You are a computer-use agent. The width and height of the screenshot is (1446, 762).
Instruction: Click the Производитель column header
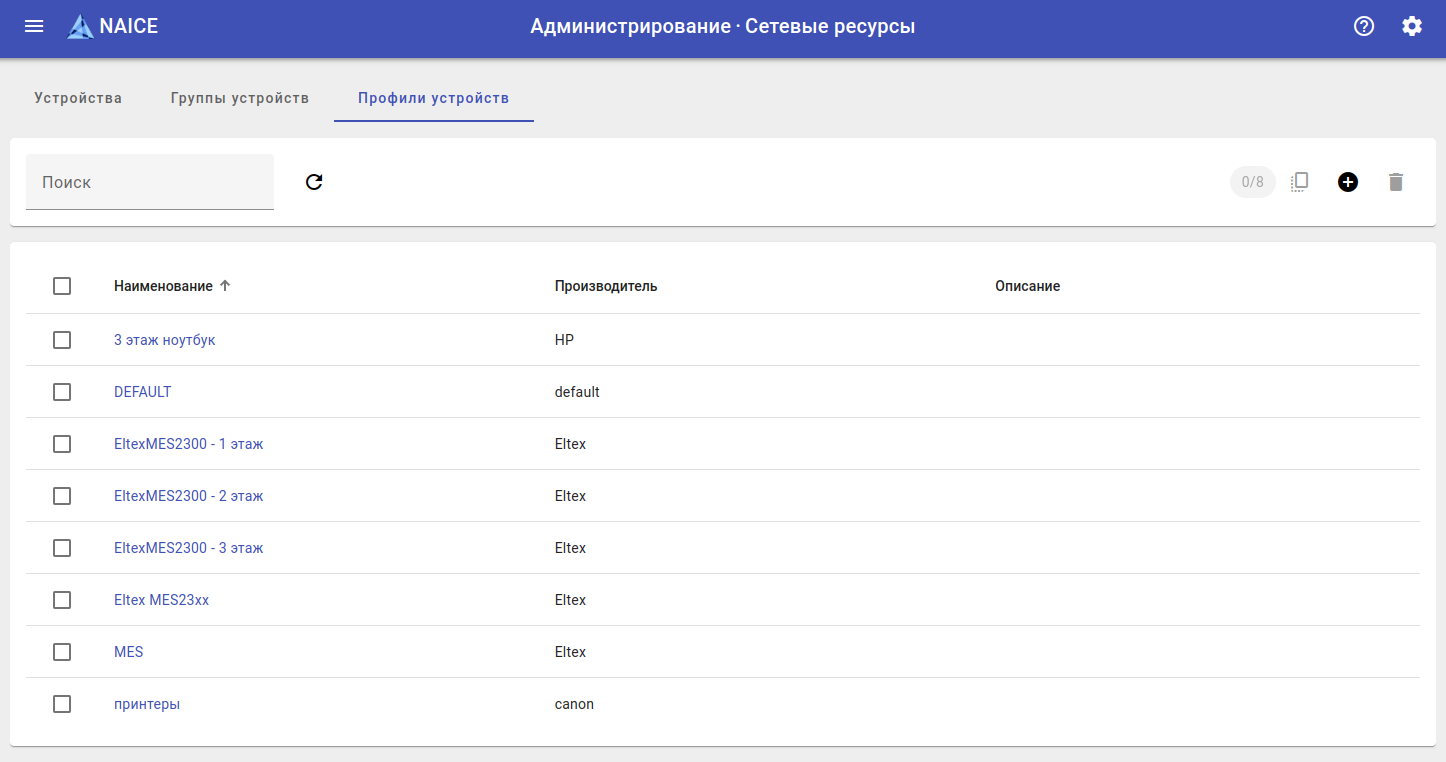coord(606,286)
